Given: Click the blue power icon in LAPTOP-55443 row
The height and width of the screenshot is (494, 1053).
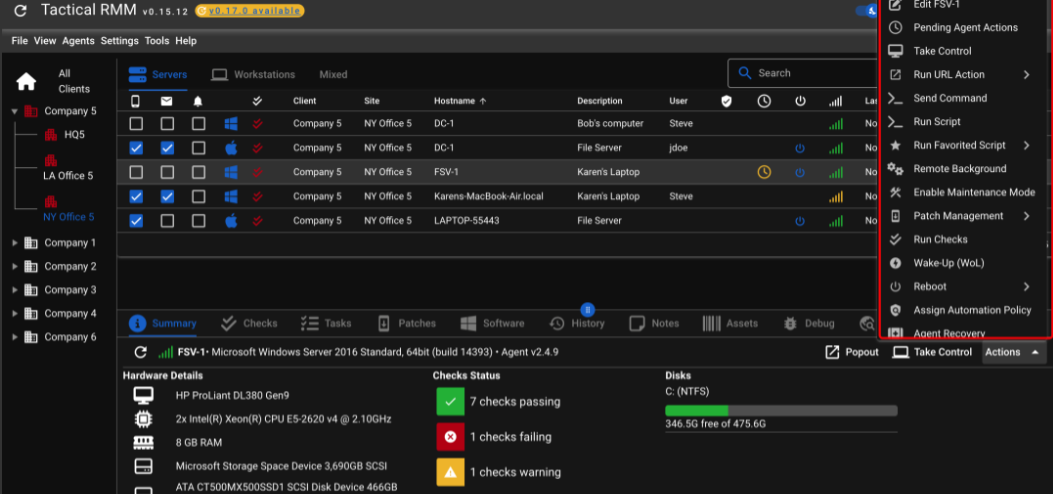Looking at the screenshot, I should 800,221.
